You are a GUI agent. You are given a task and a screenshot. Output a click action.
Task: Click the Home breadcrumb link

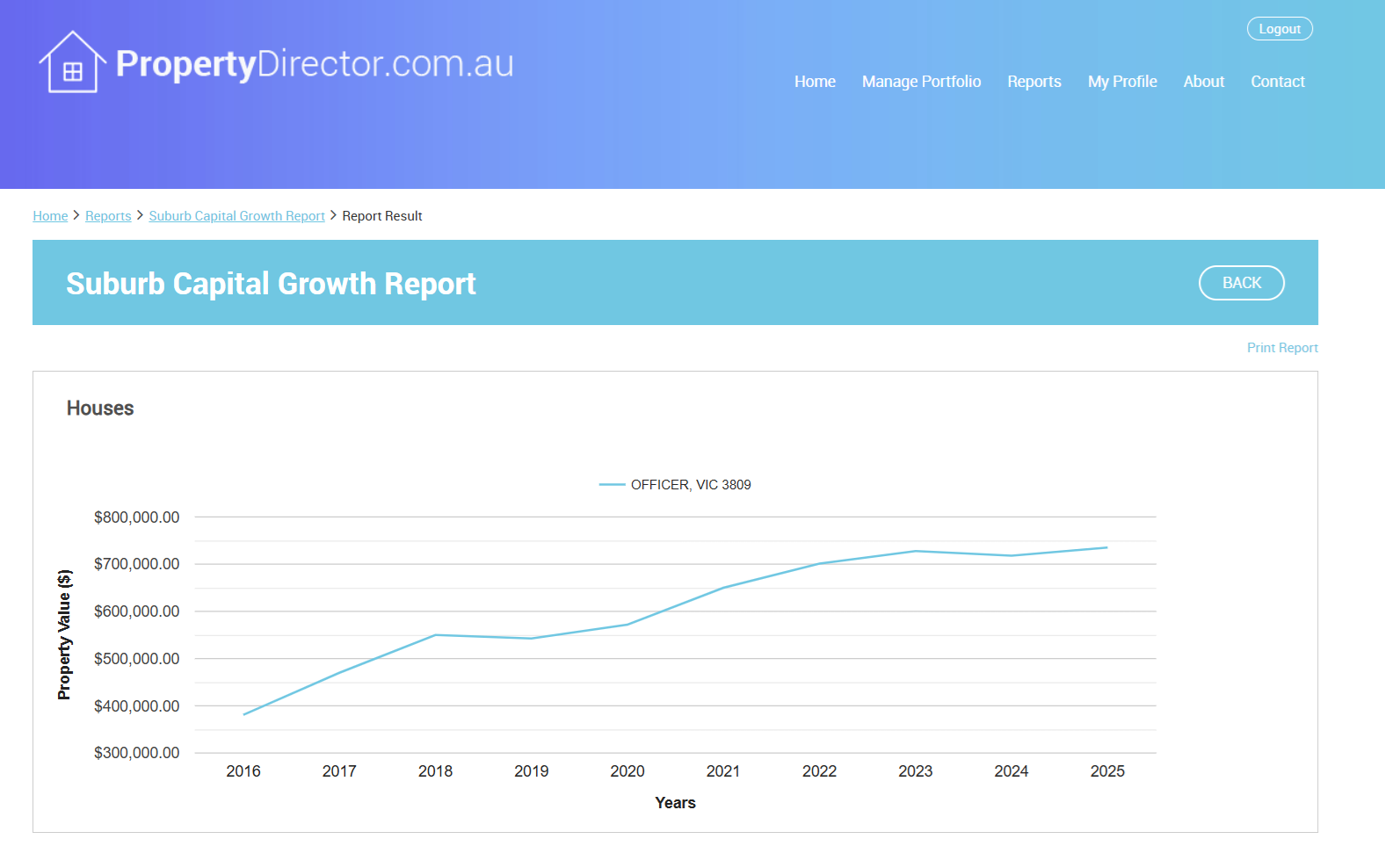[50, 216]
